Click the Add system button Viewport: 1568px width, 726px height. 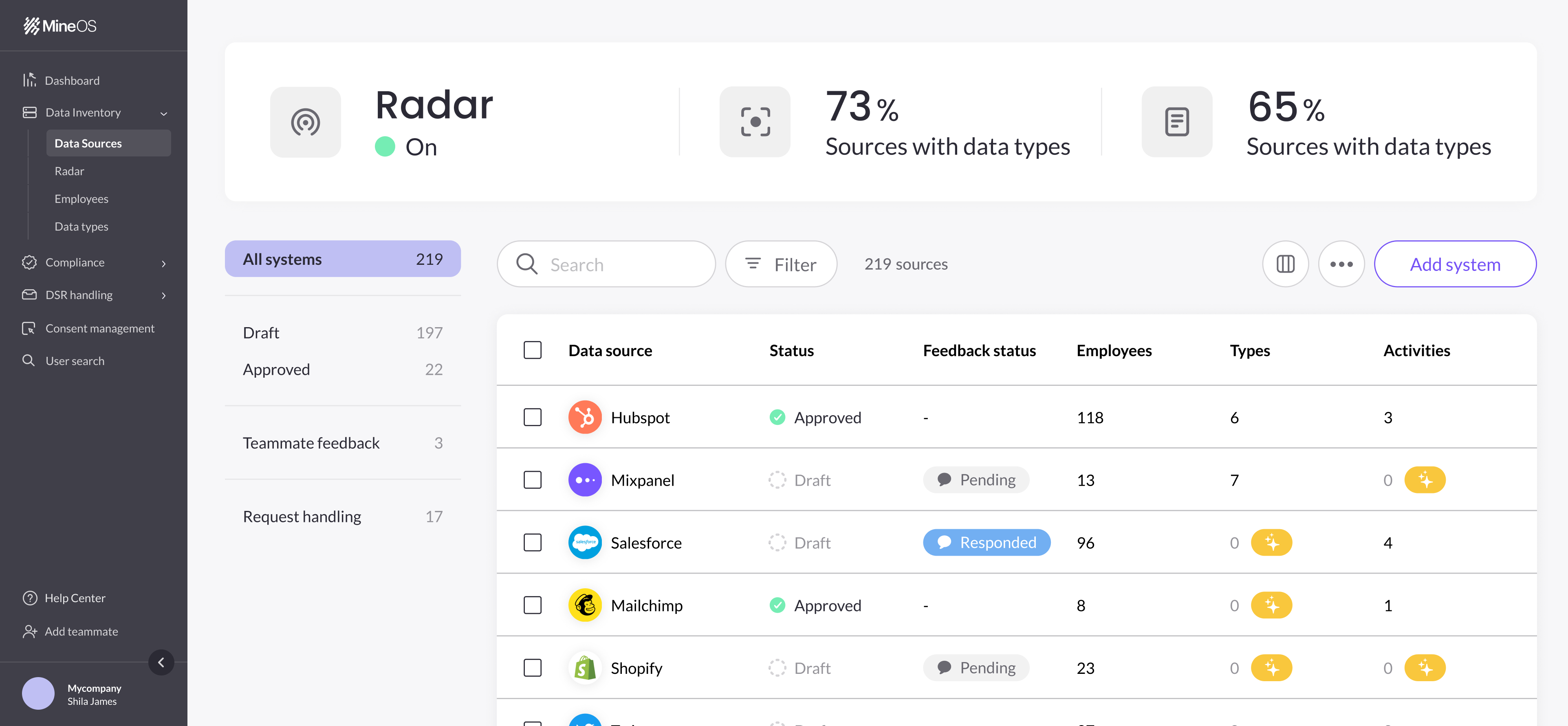1455,264
